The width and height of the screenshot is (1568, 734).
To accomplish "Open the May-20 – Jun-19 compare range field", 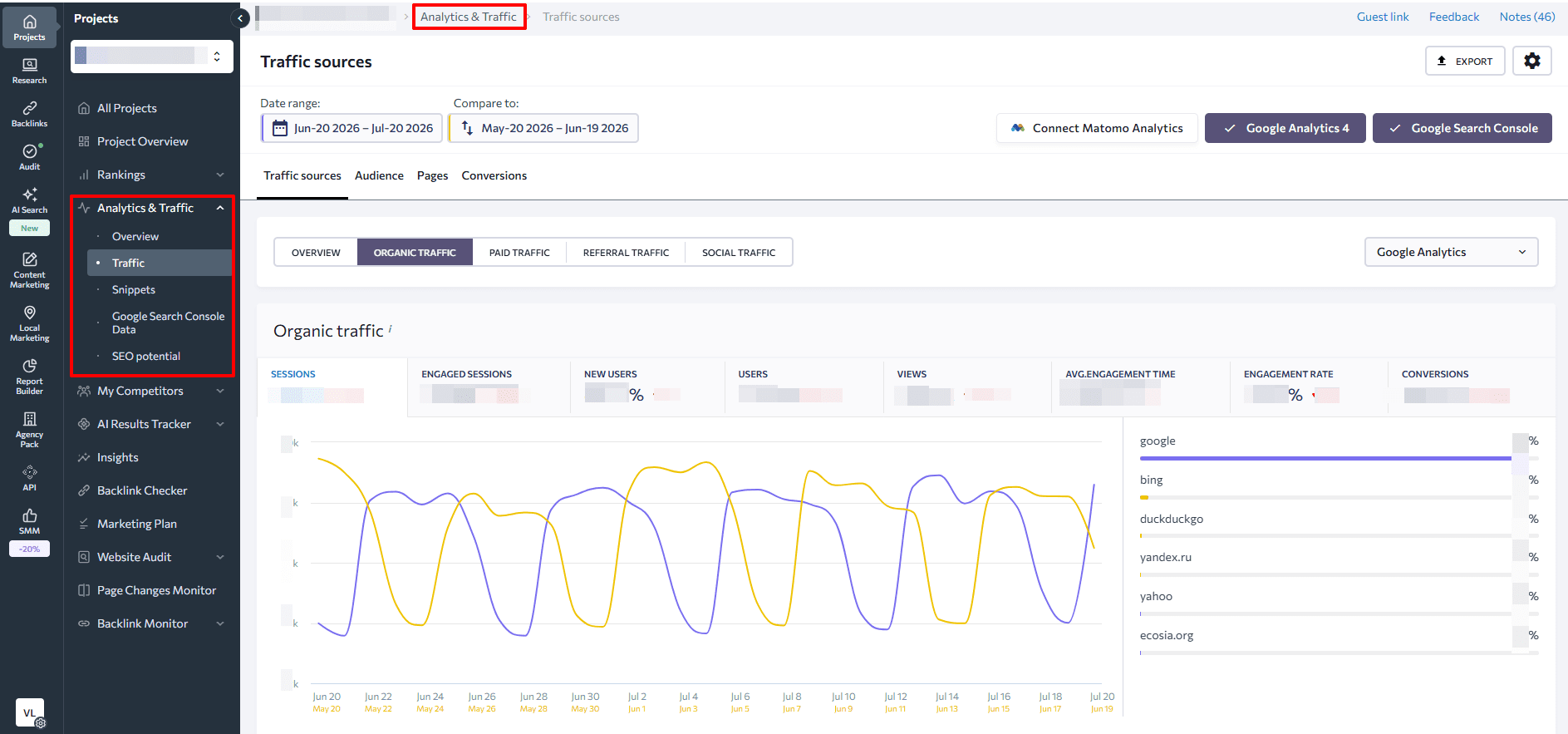I will point(543,128).
